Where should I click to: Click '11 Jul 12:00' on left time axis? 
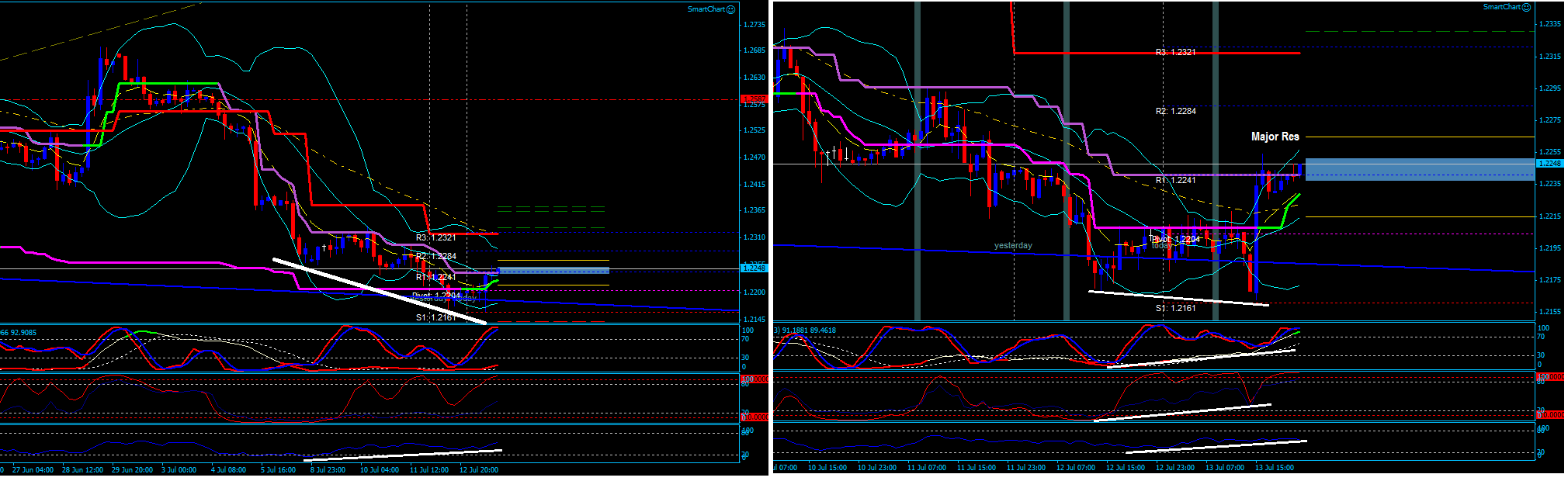[x=429, y=470]
